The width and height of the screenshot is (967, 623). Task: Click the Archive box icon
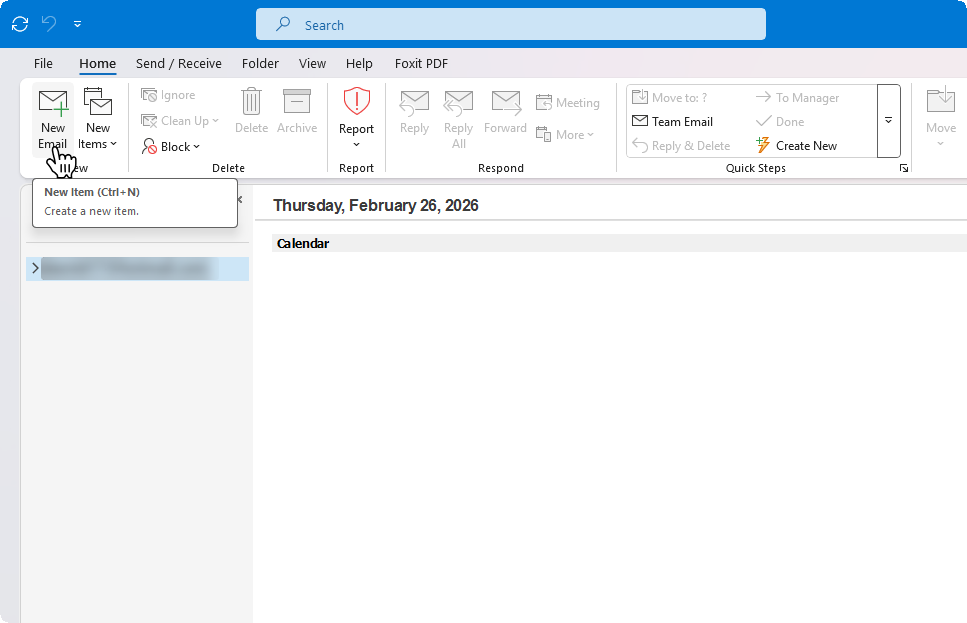click(x=297, y=101)
